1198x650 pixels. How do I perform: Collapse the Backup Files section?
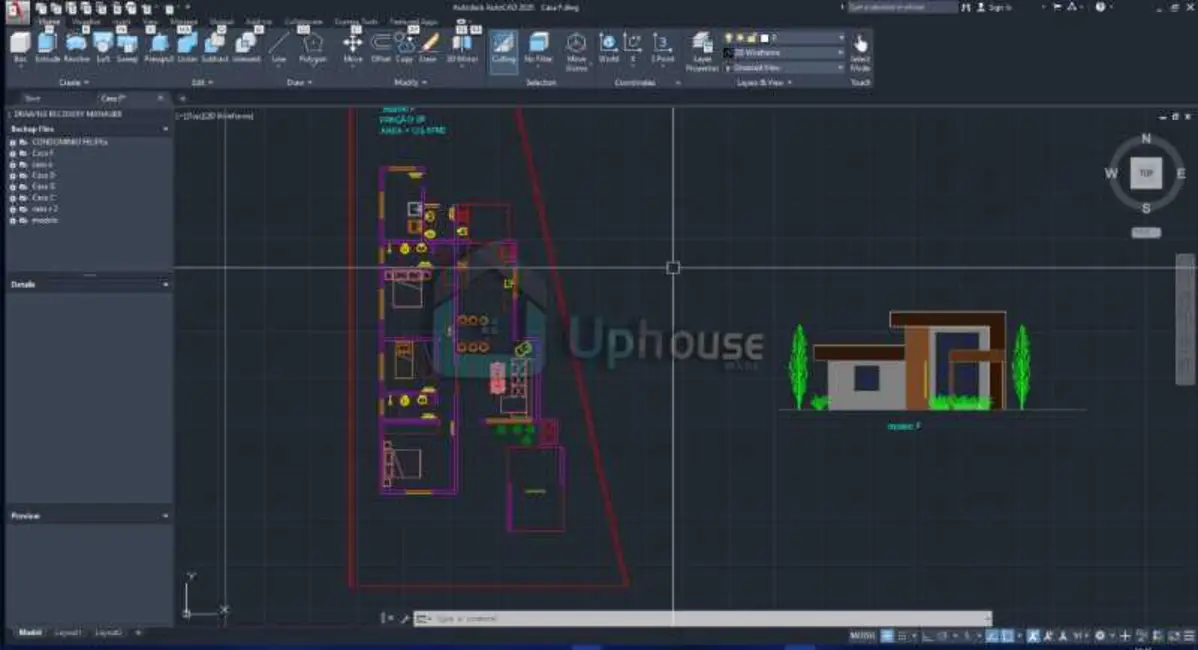(165, 129)
